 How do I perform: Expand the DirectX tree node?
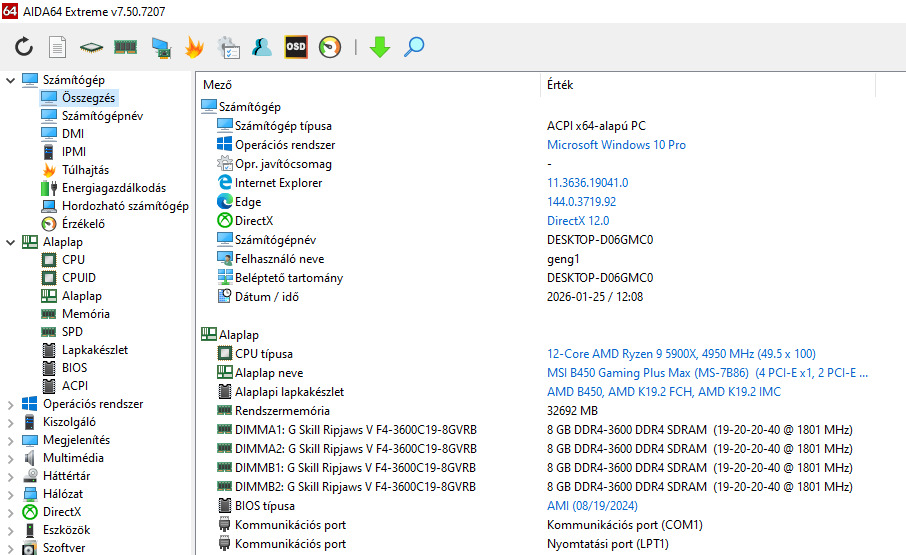10,512
